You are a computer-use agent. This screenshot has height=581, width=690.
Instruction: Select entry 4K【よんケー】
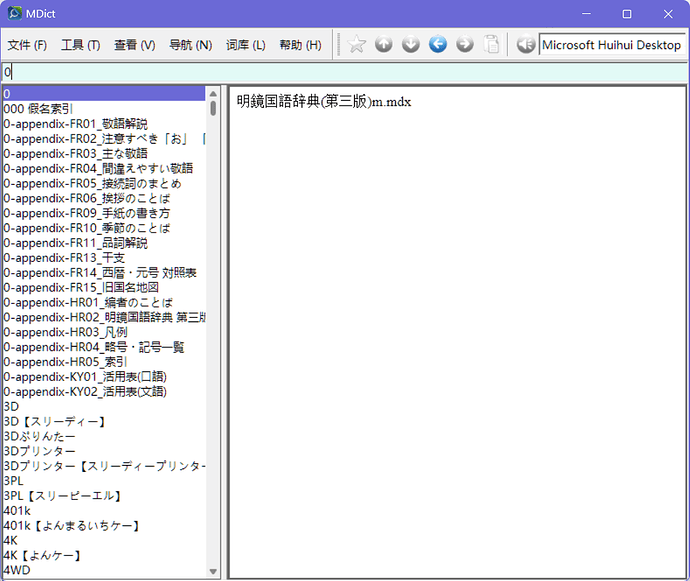pyautogui.click(x=104, y=555)
